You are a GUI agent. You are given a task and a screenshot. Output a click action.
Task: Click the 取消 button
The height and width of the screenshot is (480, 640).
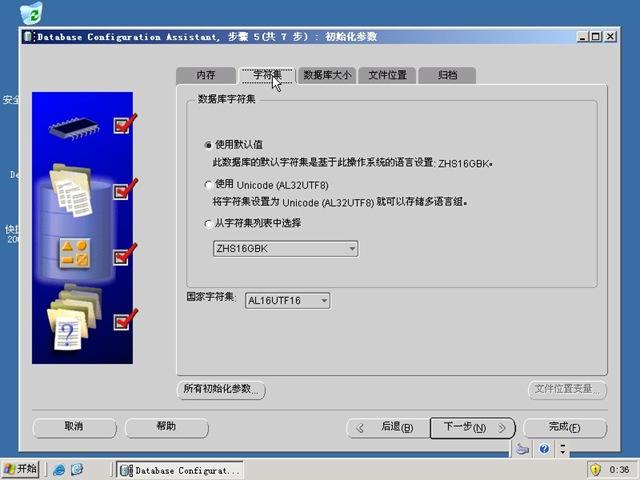tap(74, 427)
